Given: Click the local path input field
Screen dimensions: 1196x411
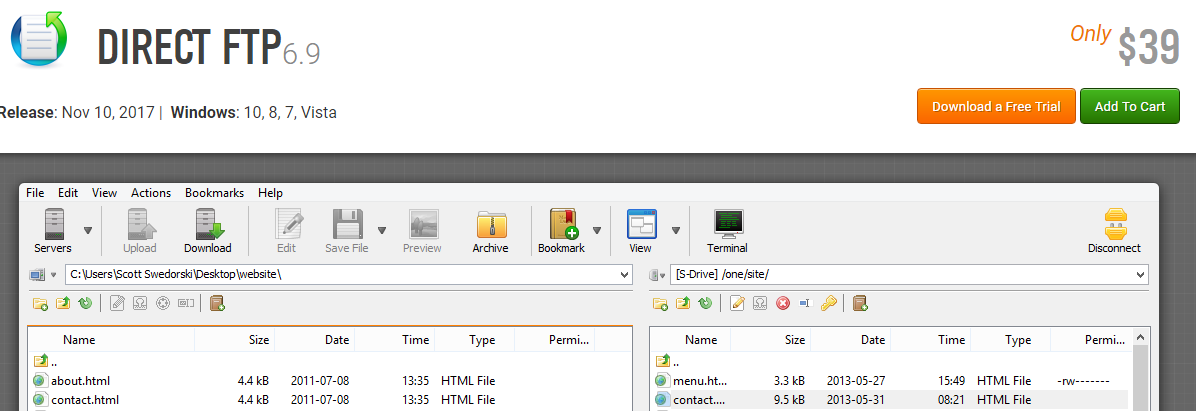Looking at the screenshot, I should [x=349, y=275].
